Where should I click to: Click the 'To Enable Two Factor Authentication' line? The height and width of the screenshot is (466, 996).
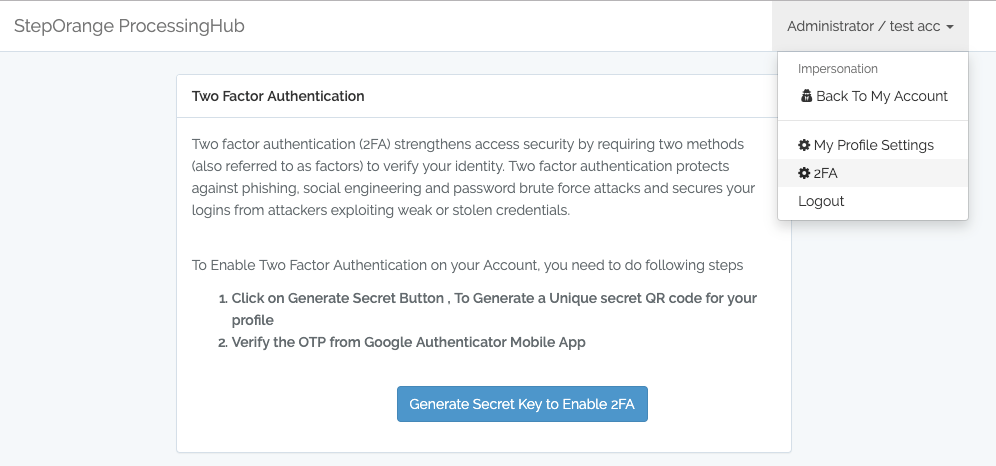(467, 266)
